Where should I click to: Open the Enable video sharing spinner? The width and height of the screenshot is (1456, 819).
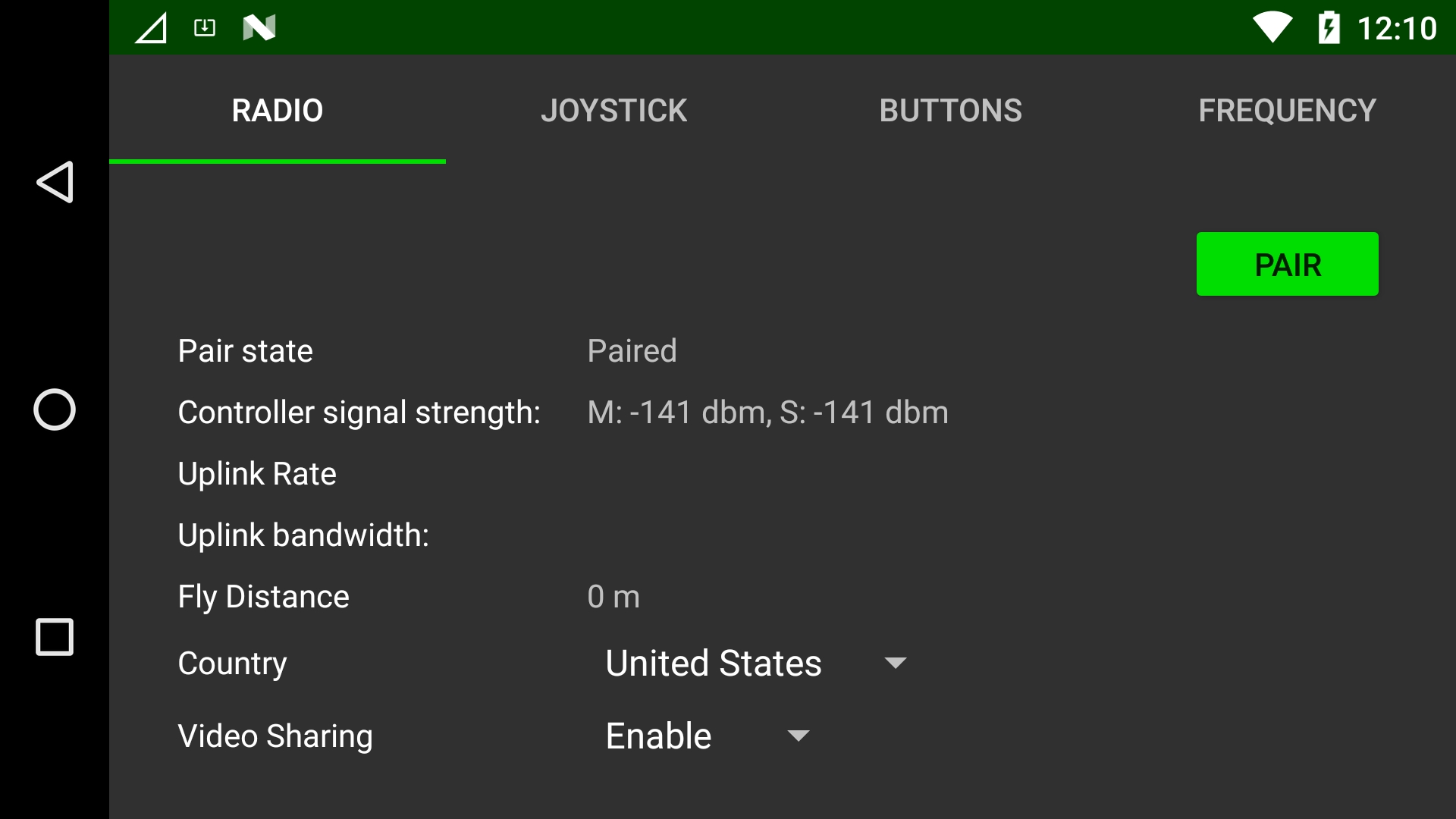coord(658,736)
